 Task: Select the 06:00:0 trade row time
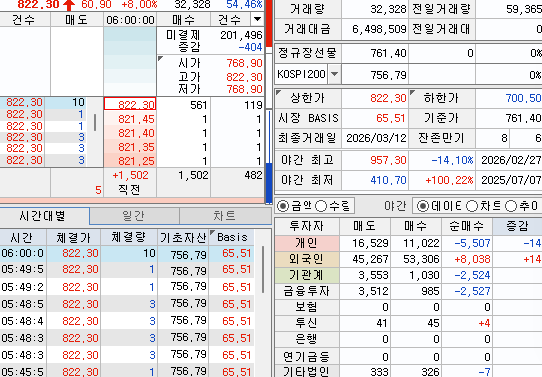click(x=23, y=253)
